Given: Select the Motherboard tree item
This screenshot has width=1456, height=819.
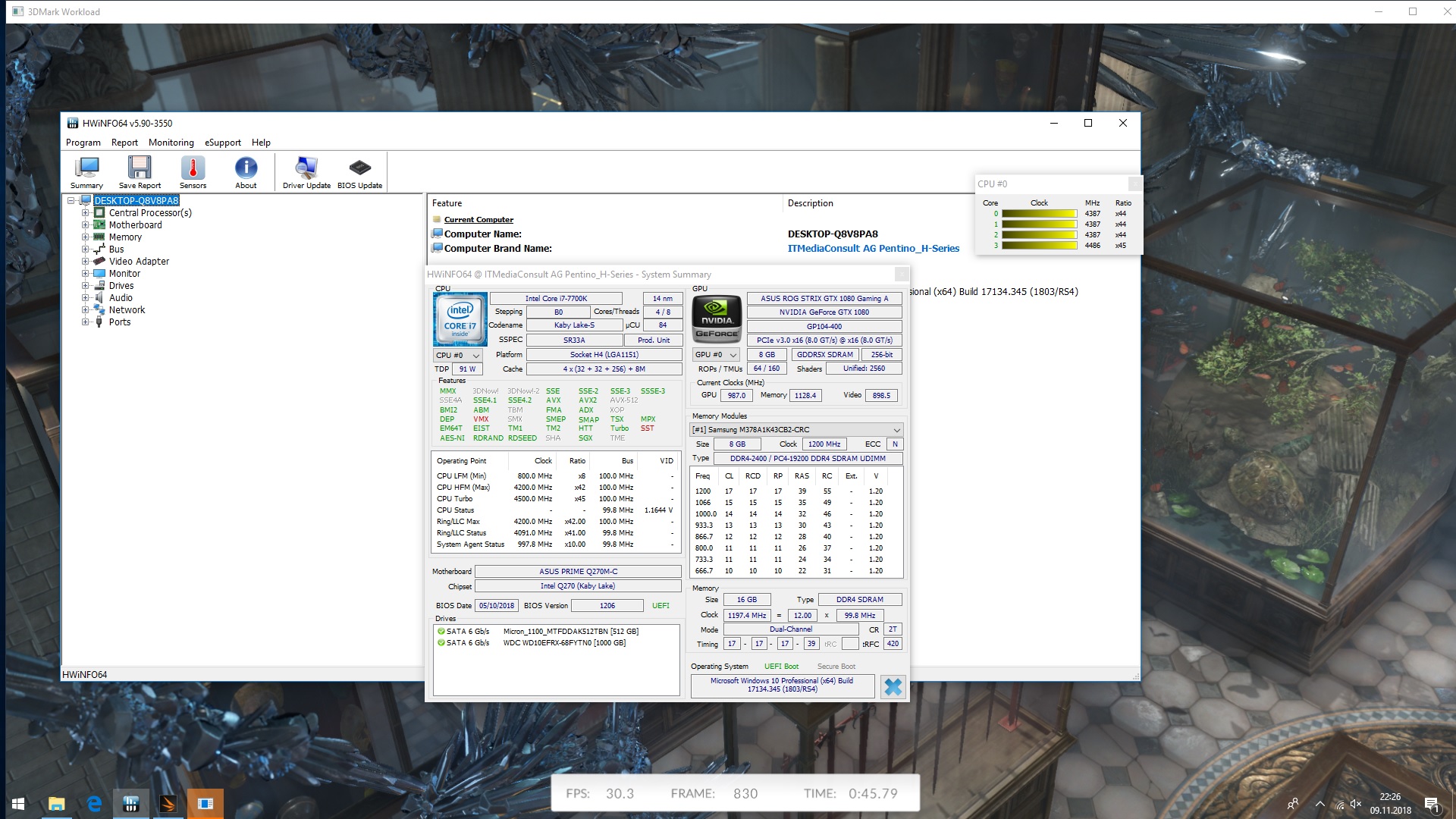Looking at the screenshot, I should pos(135,225).
